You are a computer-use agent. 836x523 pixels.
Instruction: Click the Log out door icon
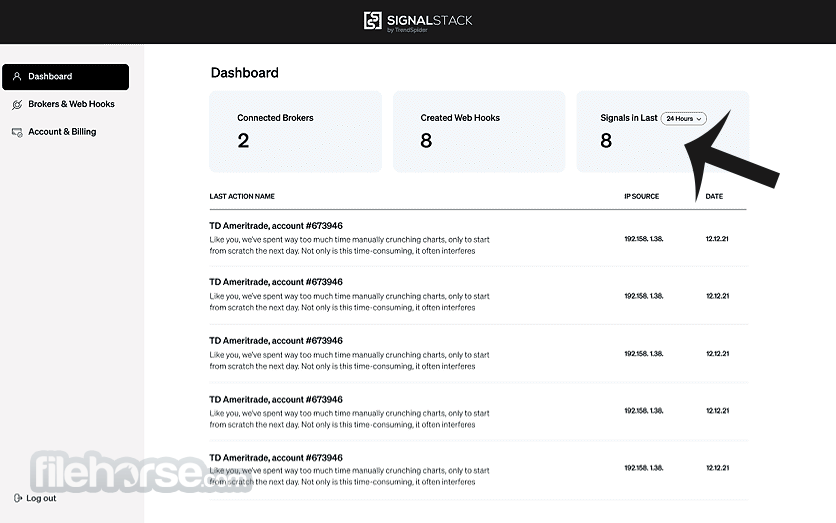18,498
